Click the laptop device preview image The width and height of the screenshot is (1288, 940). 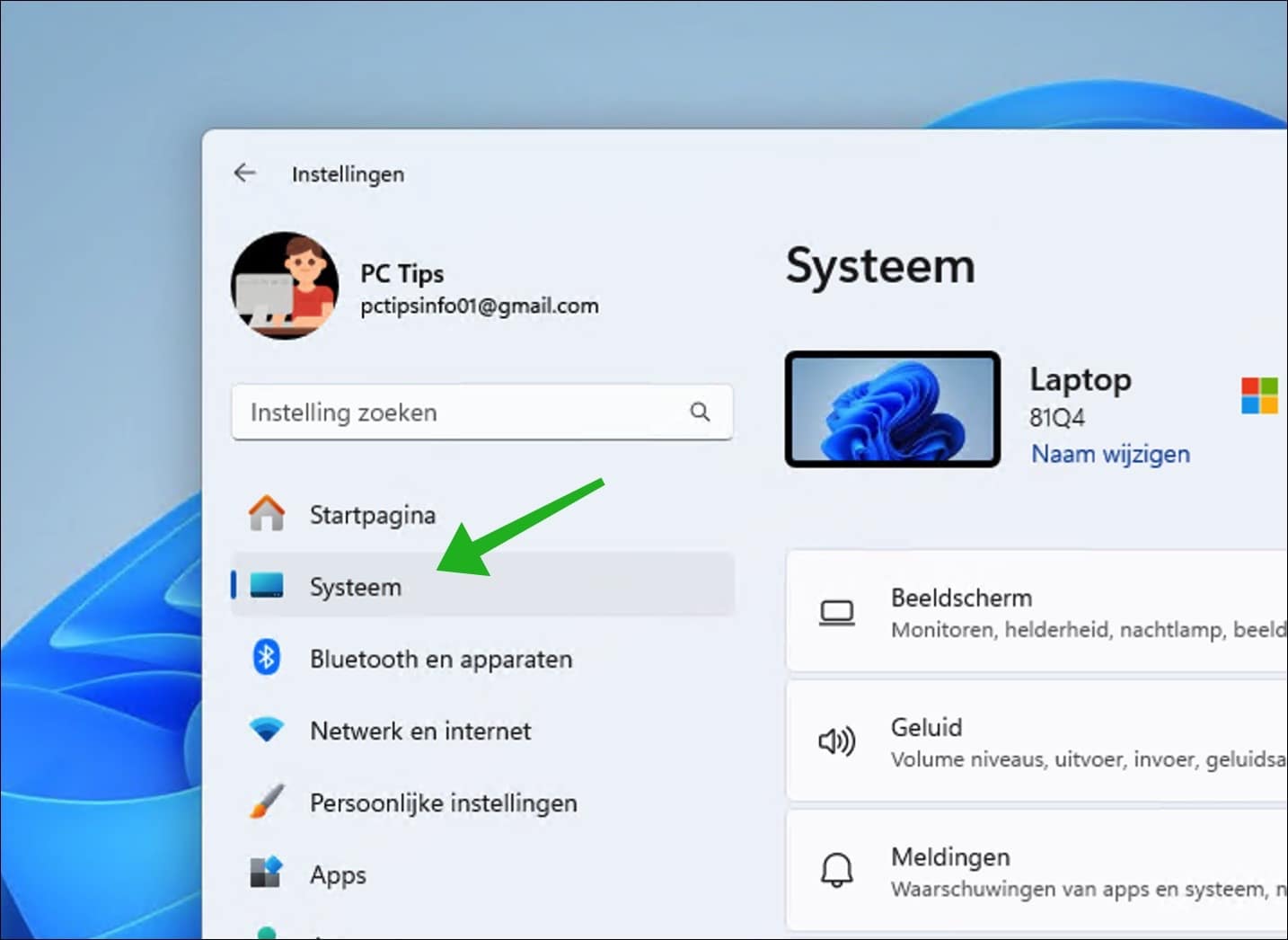pos(892,409)
